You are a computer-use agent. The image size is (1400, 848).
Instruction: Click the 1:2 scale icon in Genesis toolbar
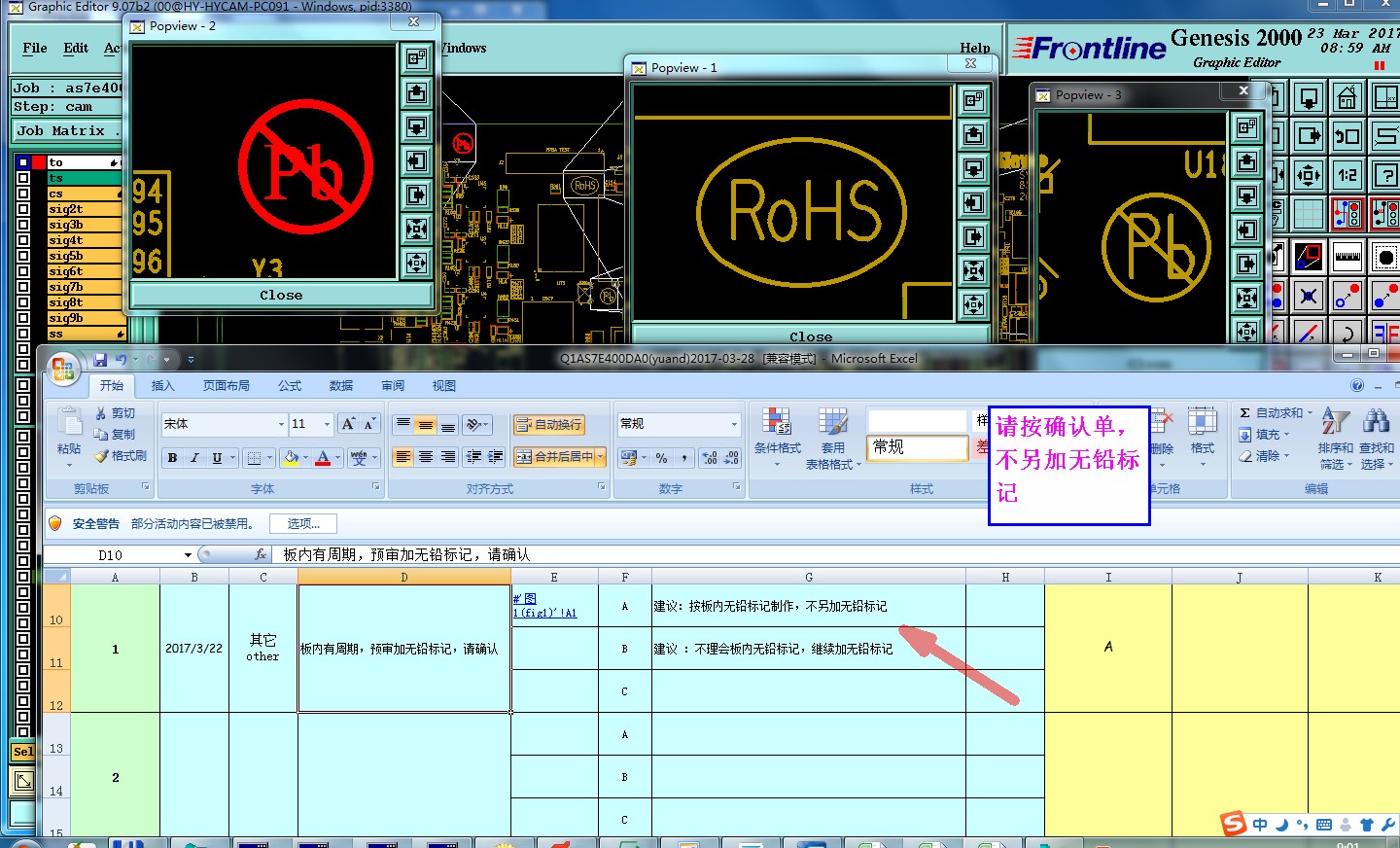(x=1347, y=175)
